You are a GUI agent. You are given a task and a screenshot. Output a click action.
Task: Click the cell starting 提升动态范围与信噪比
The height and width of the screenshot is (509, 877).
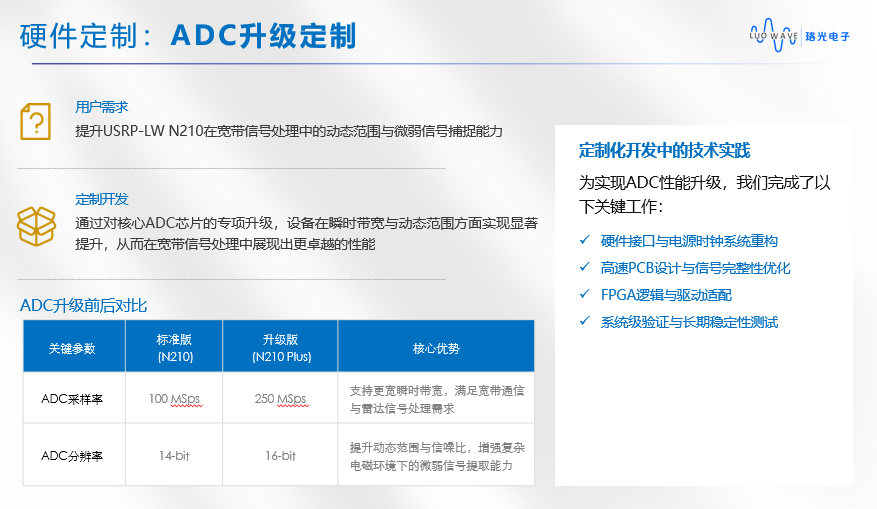436,455
